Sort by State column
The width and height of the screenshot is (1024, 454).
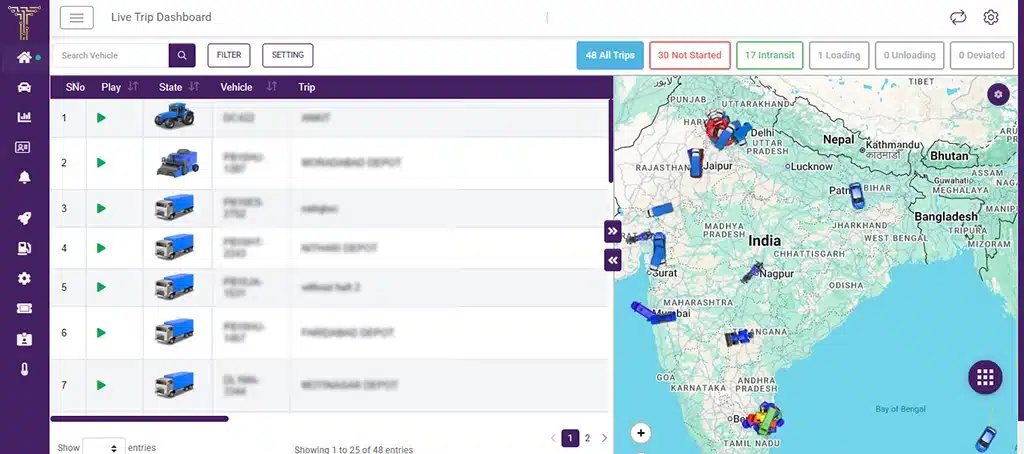tap(194, 86)
